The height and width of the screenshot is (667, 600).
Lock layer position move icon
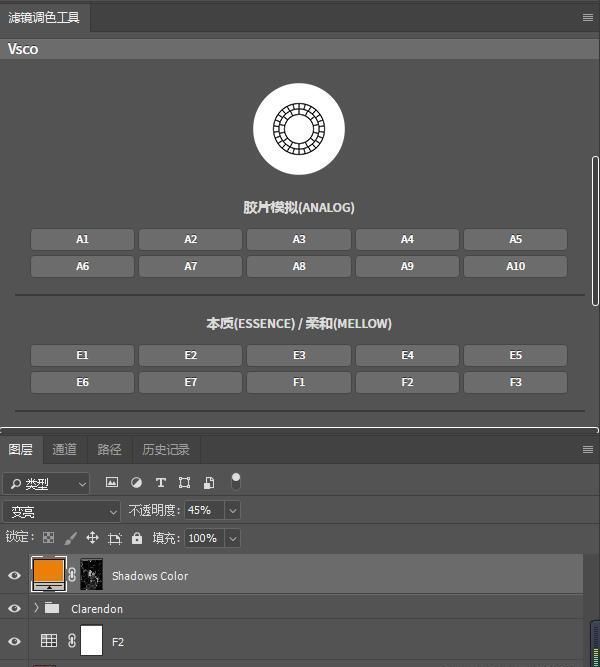(x=92, y=538)
